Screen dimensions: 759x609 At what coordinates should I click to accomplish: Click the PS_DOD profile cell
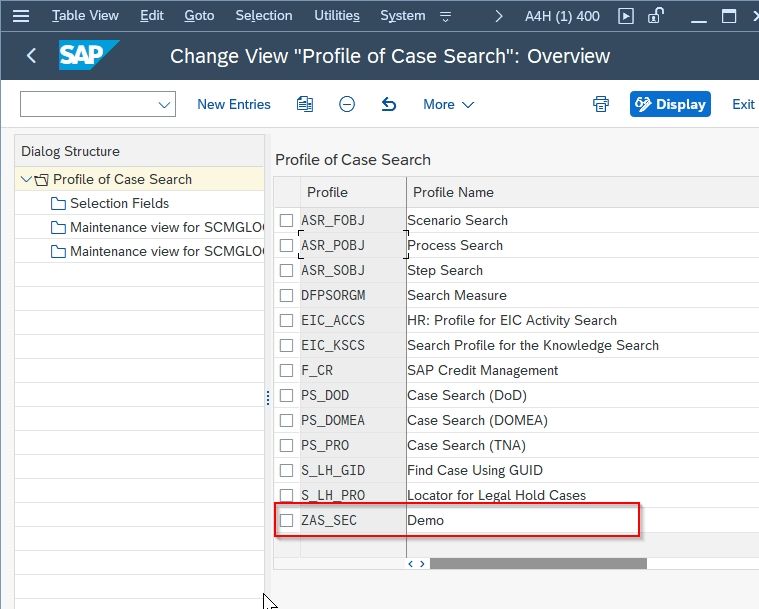point(353,396)
